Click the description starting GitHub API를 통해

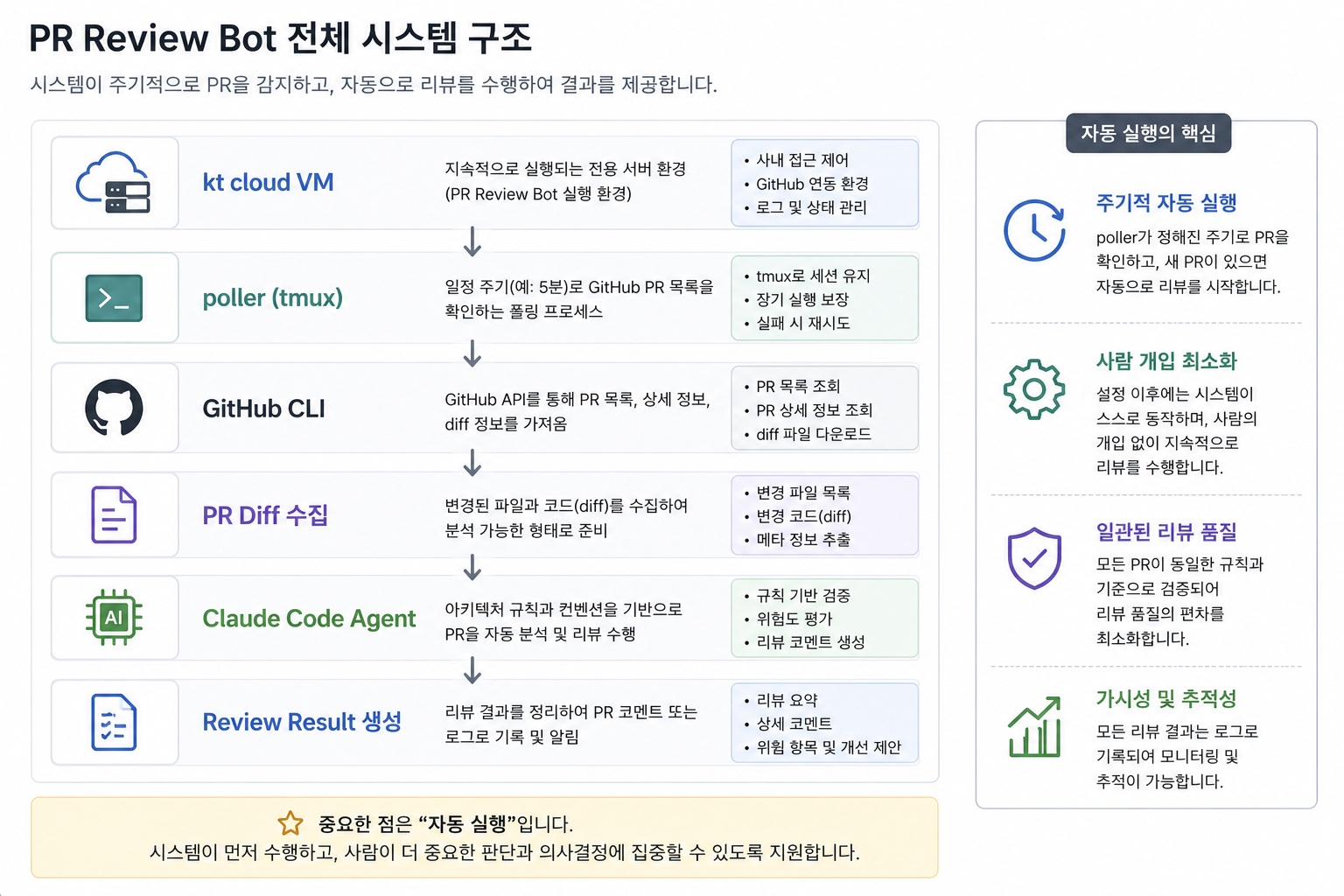click(x=577, y=411)
